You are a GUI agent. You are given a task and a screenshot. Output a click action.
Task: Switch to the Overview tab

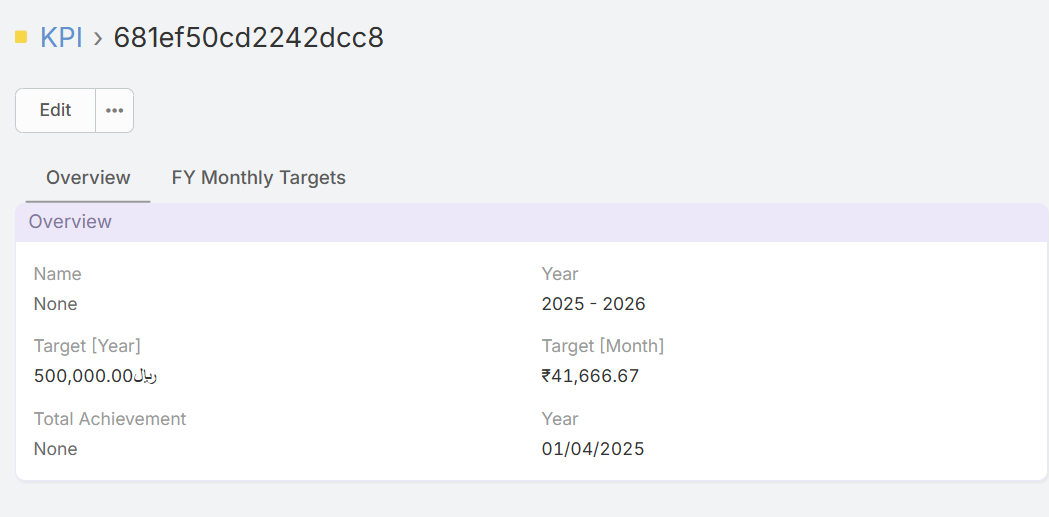pyautogui.click(x=88, y=178)
